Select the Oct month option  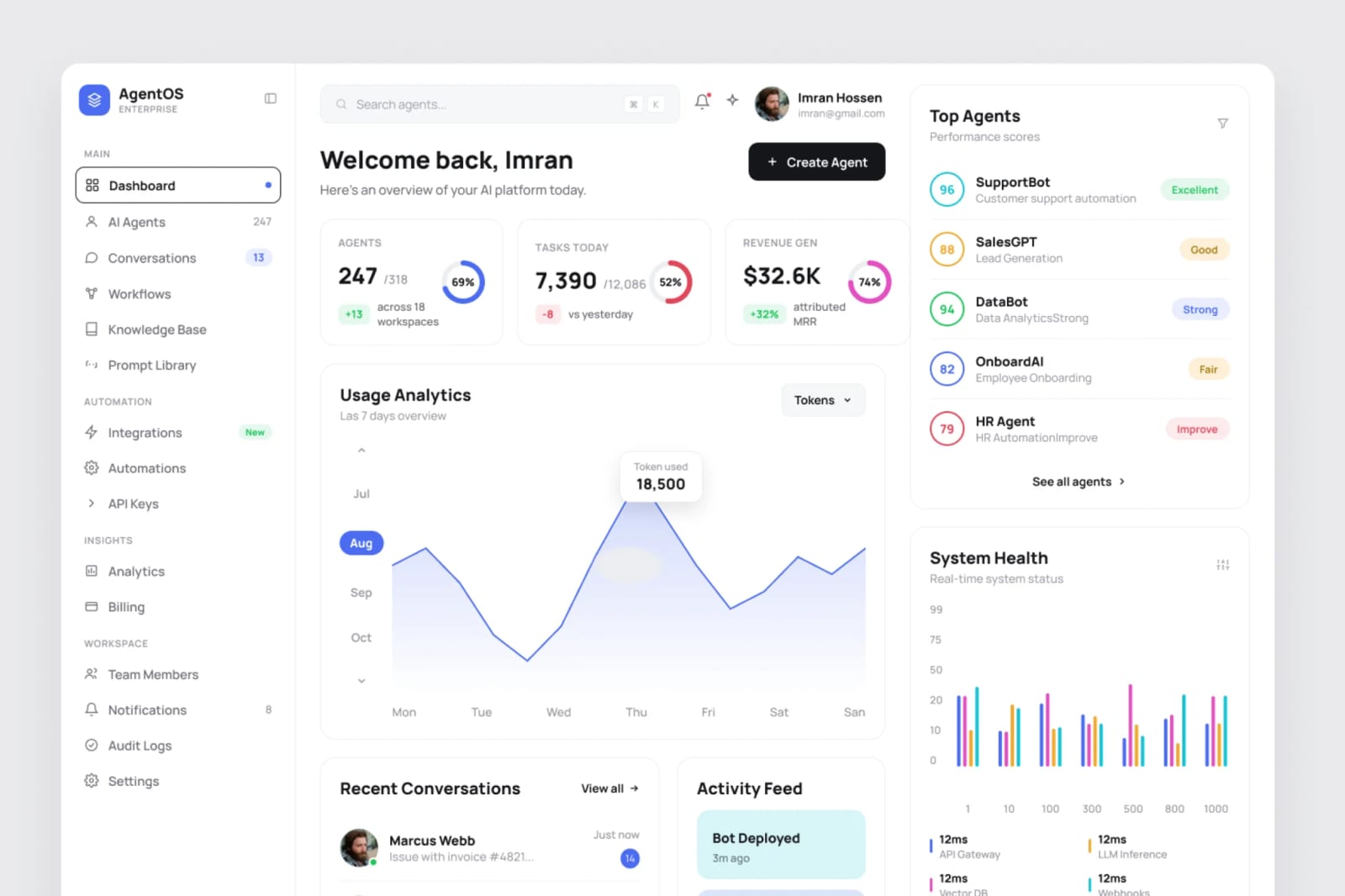(x=361, y=638)
